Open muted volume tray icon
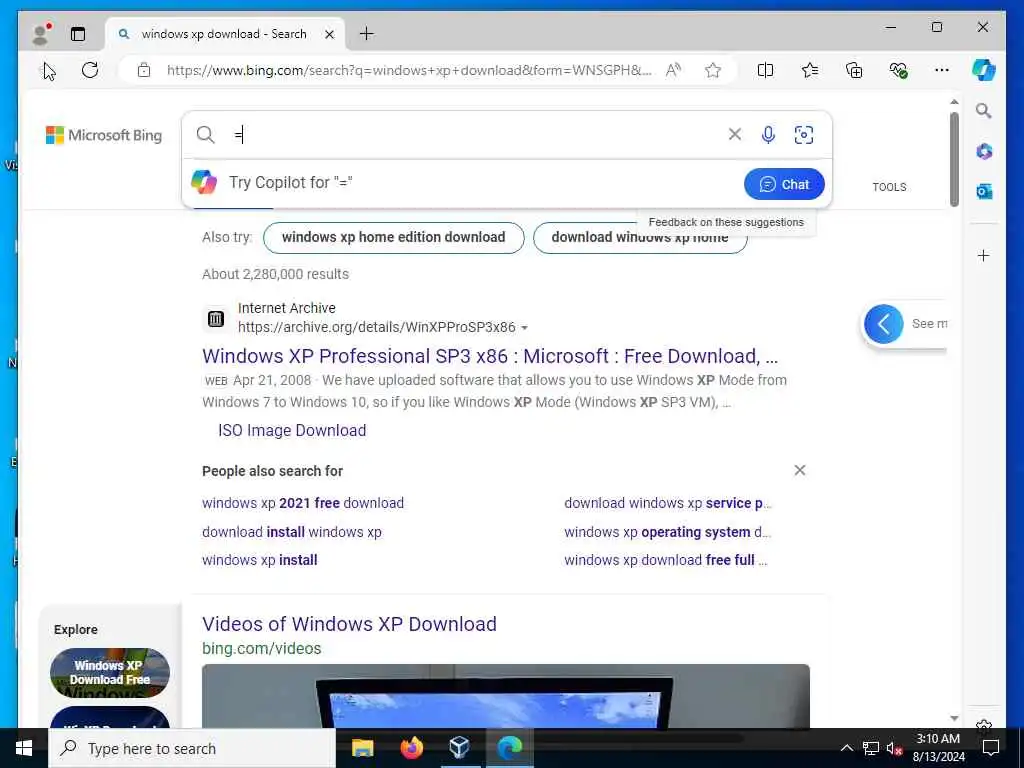 (894, 748)
